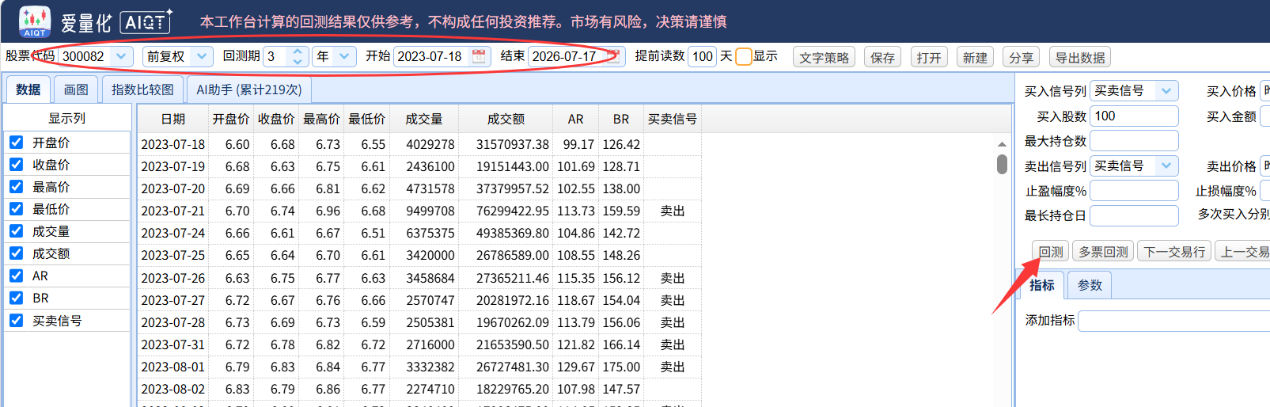Open the AI助手 tab
The height and width of the screenshot is (407, 1270).
249,90
